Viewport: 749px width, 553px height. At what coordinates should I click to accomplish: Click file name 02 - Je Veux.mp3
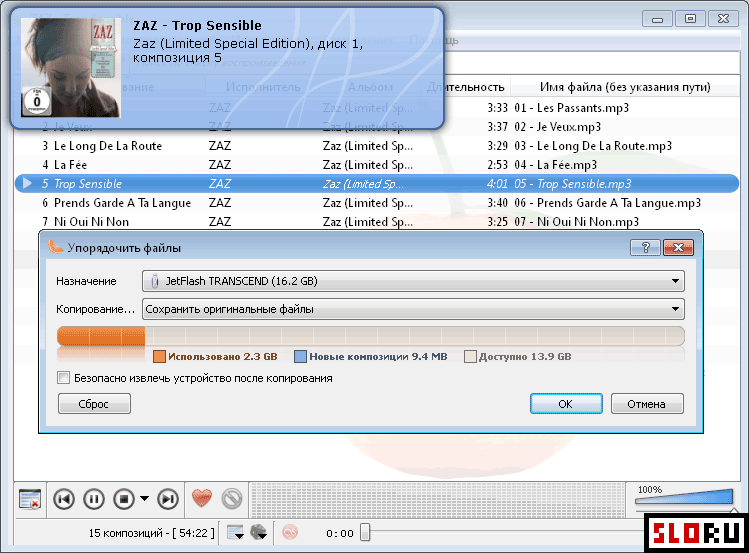557,127
